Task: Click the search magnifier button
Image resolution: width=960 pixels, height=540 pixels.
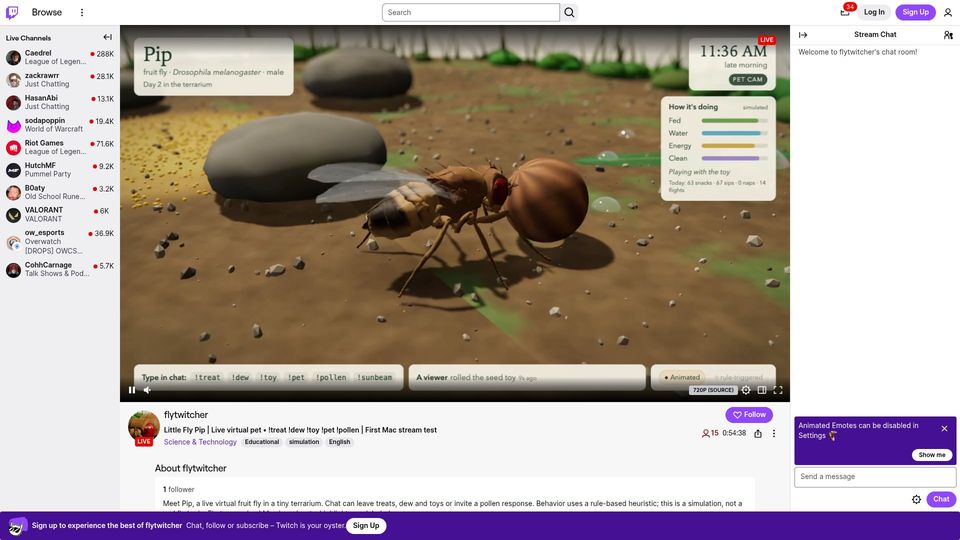Action: point(569,12)
